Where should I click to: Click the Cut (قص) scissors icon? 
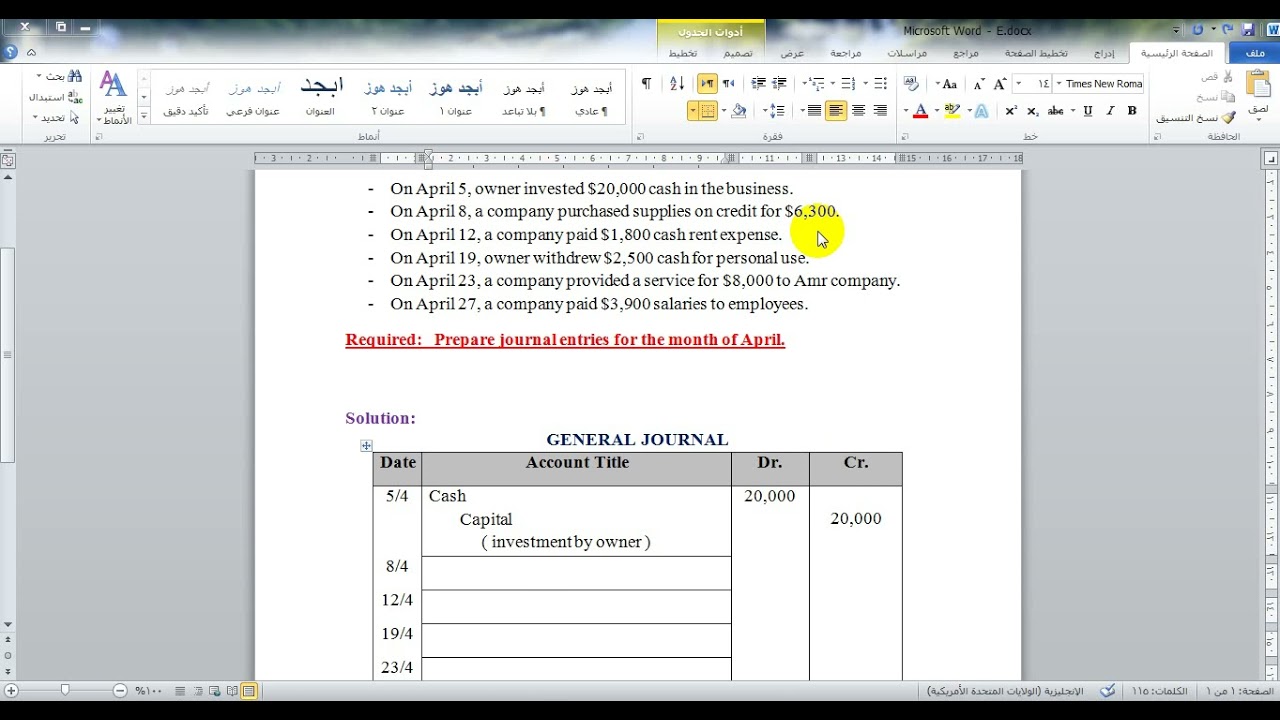click(x=1228, y=77)
